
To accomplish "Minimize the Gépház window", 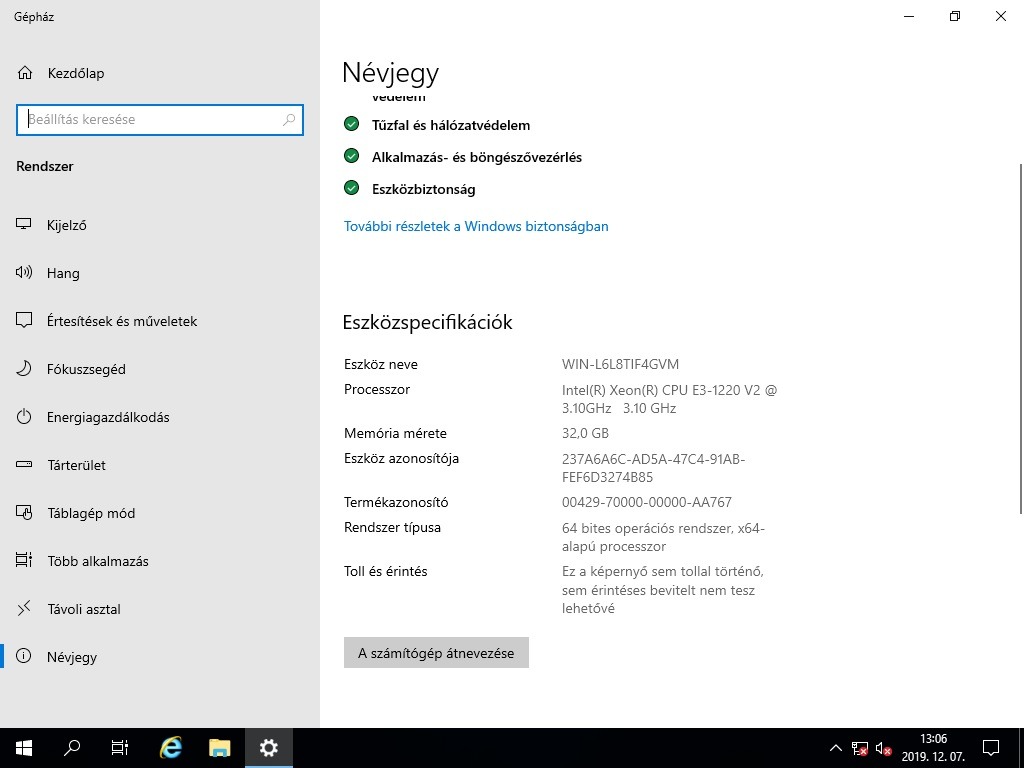I will pos(909,16).
